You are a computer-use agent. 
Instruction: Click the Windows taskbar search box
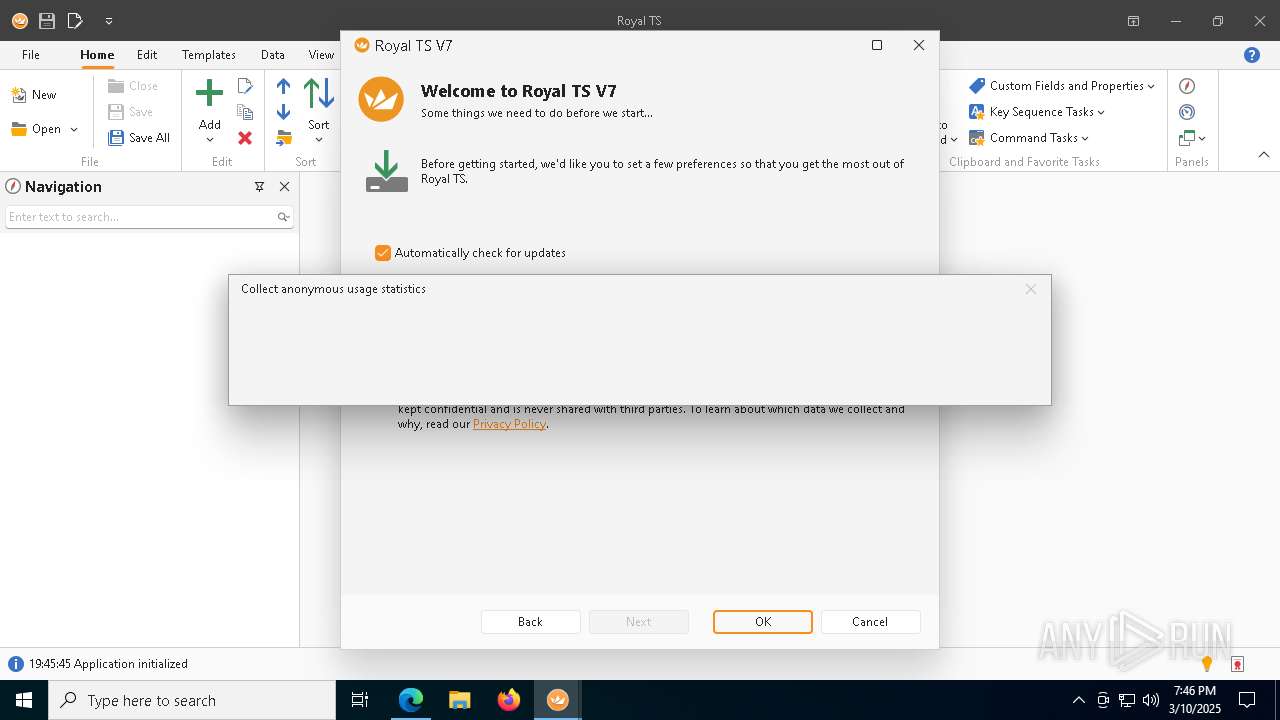pyautogui.click(x=191, y=700)
